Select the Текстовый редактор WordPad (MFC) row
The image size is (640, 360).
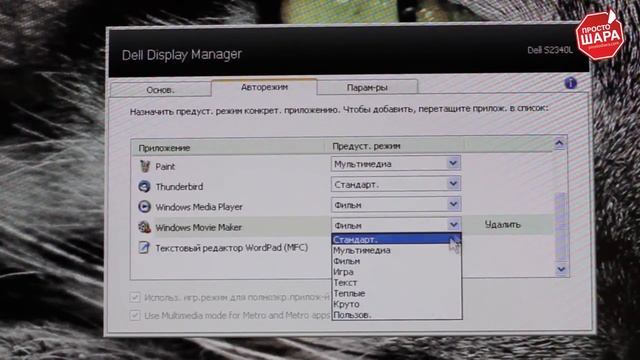coord(231,247)
